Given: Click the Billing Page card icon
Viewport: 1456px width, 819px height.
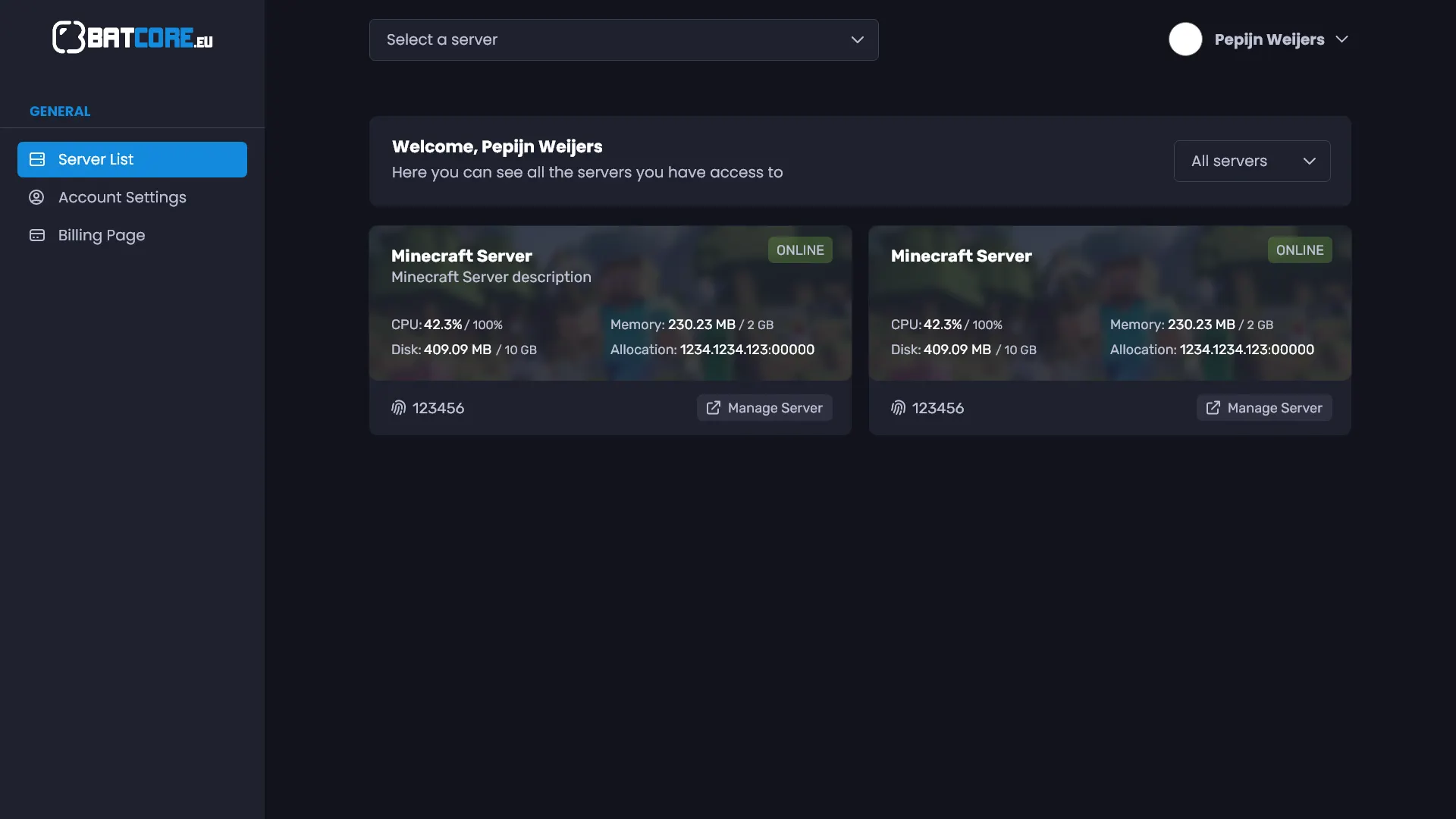Looking at the screenshot, I should pyautogui.click(x=37, y=235).
